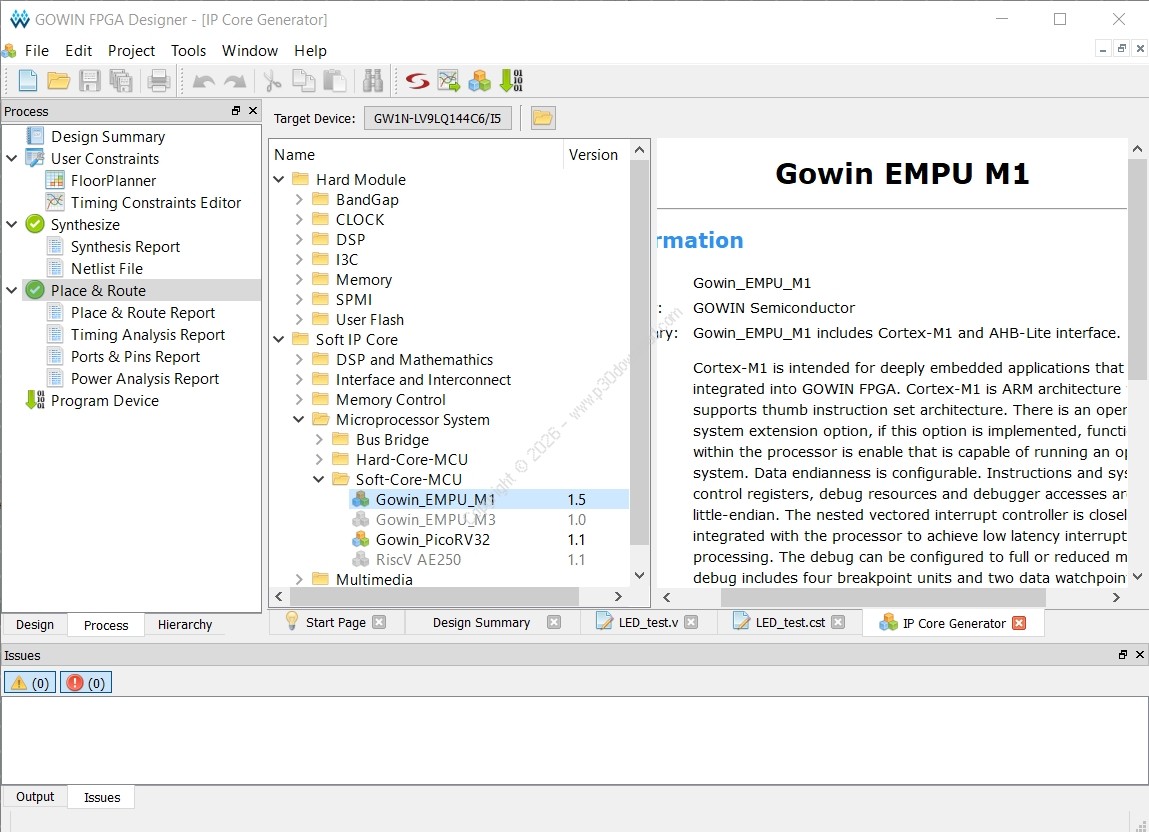Click the Copy toolbar icon
The width and height of the screenshot is (1149, 832).
(x=303, y=81)
